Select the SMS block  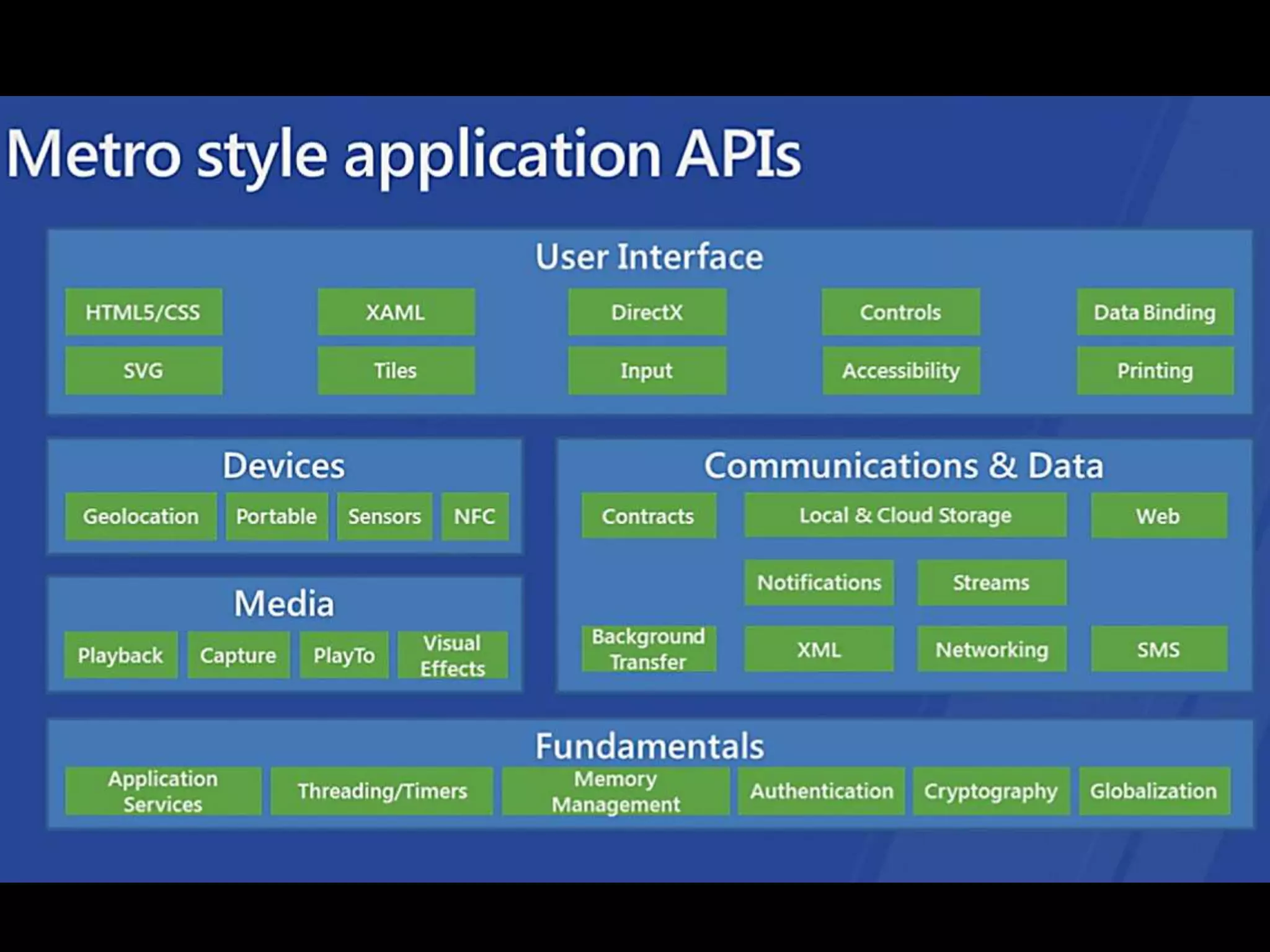tap(1158, 649)
